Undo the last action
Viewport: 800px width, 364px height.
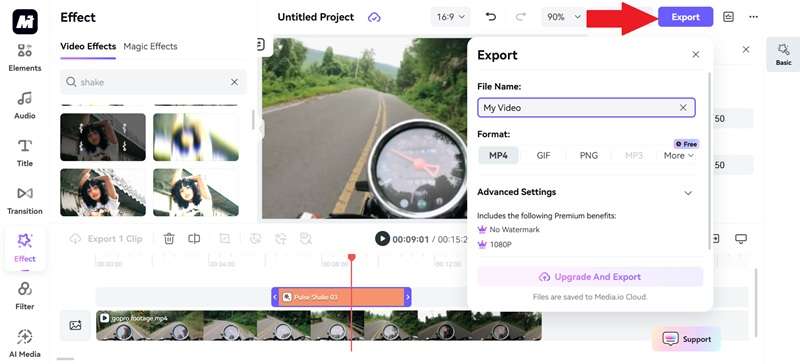pos(490,17)
